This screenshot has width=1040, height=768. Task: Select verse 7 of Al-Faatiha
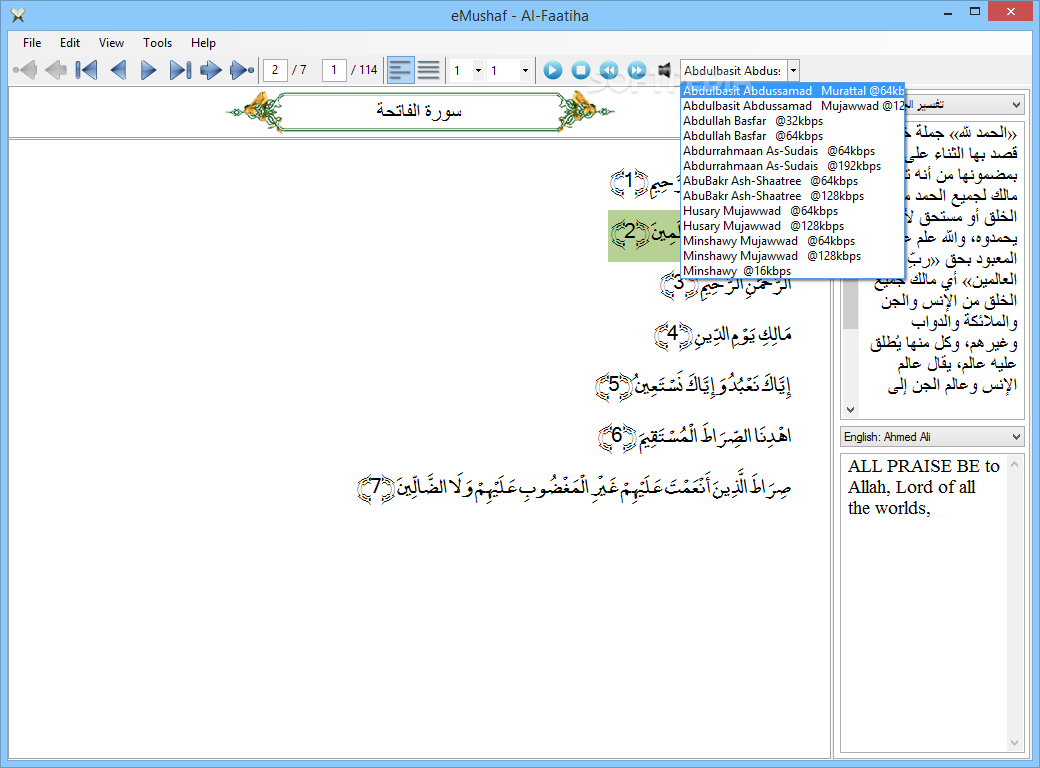(x=575, y=488)
